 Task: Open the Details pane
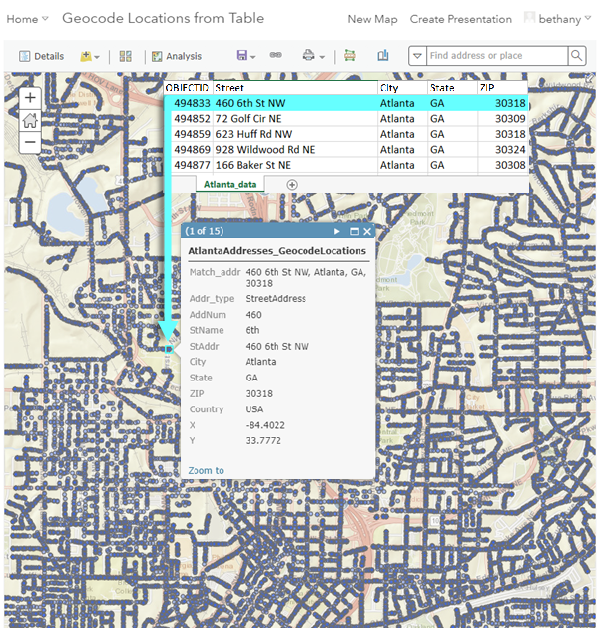pyautogui.click(x=41, y=56)
